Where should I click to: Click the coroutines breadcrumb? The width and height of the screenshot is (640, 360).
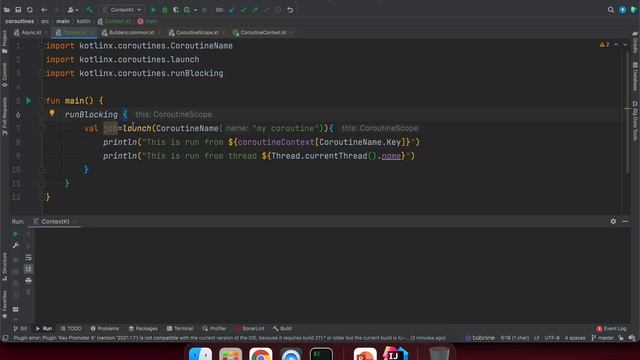pyautogui.click(x=20, y=21)
